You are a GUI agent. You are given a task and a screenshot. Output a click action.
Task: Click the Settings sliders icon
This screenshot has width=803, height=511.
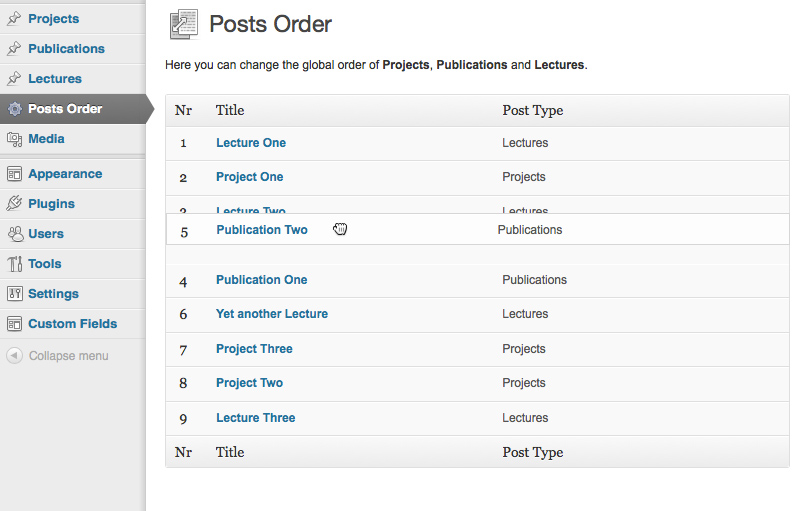[x=14, y=293]
